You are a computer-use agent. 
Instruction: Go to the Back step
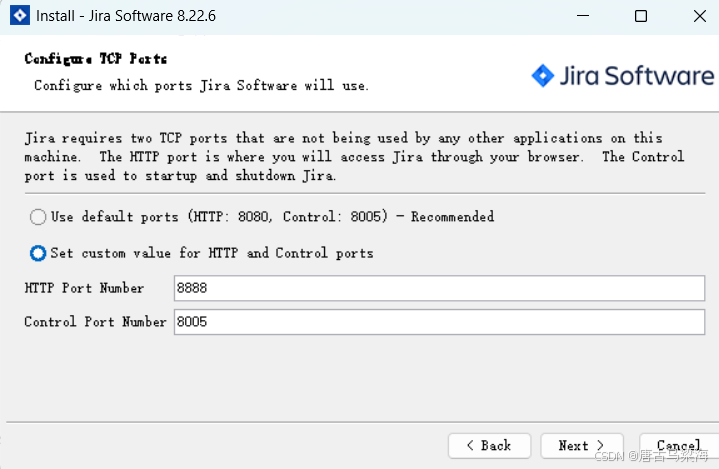point(489,446)
